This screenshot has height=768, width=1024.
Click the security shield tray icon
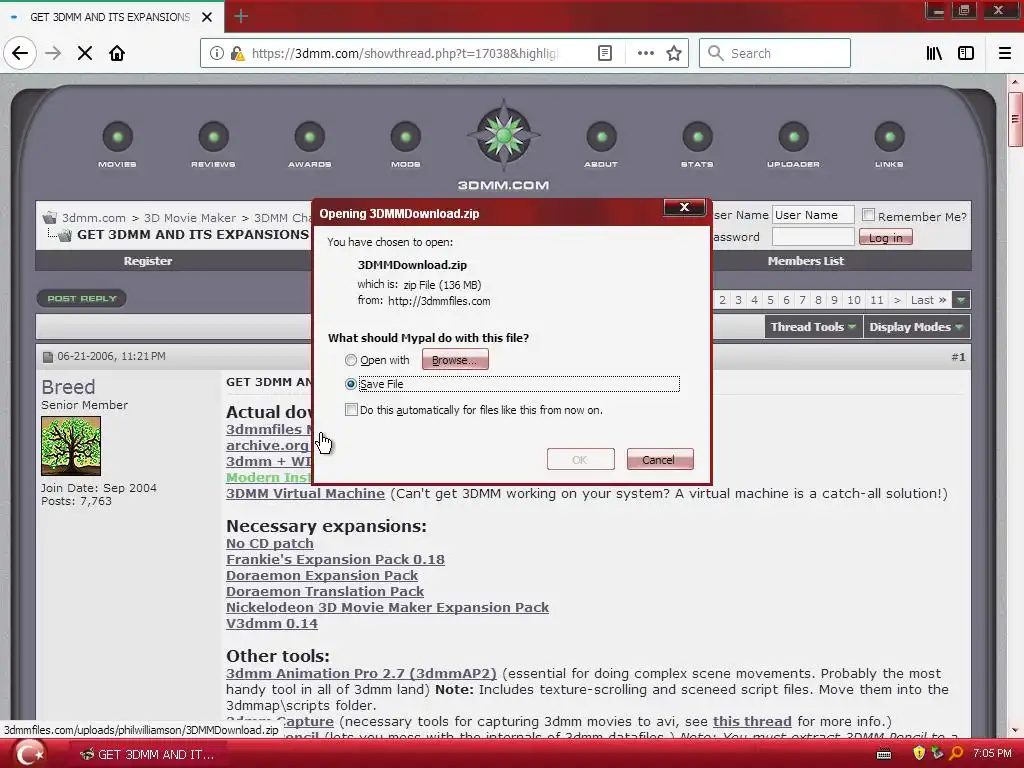919,754
